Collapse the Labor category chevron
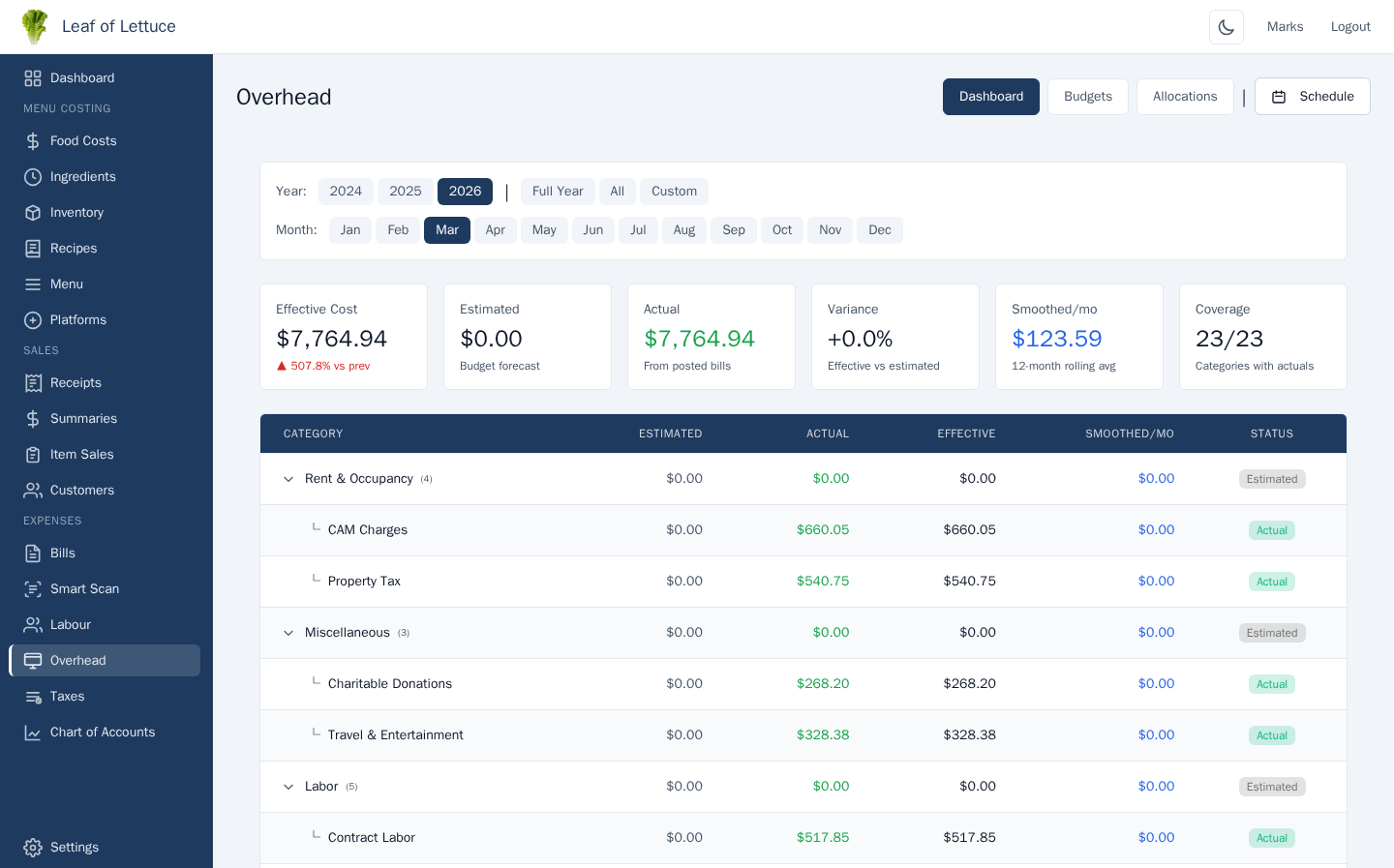Viewport: 1394px width, 868px height. (x=288, y=787)
